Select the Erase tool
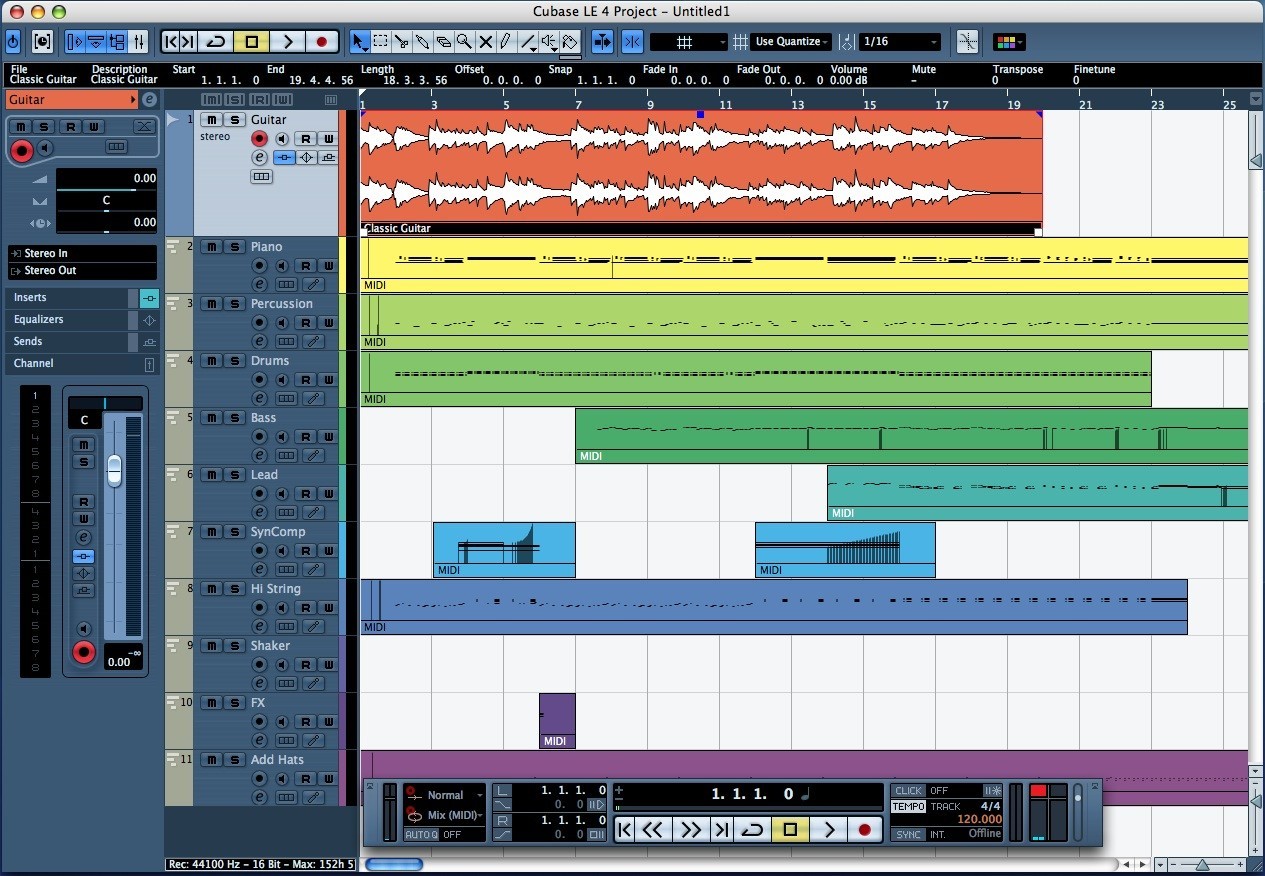This screenshot has width=1265, height=876. pyautogui.click(x=443, y=42)
